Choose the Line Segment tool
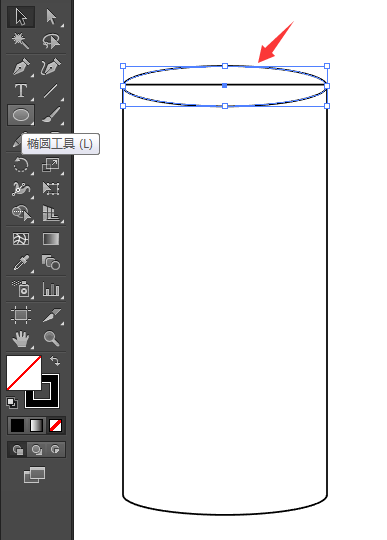The image size is (387, 540). tap(51, 91)
